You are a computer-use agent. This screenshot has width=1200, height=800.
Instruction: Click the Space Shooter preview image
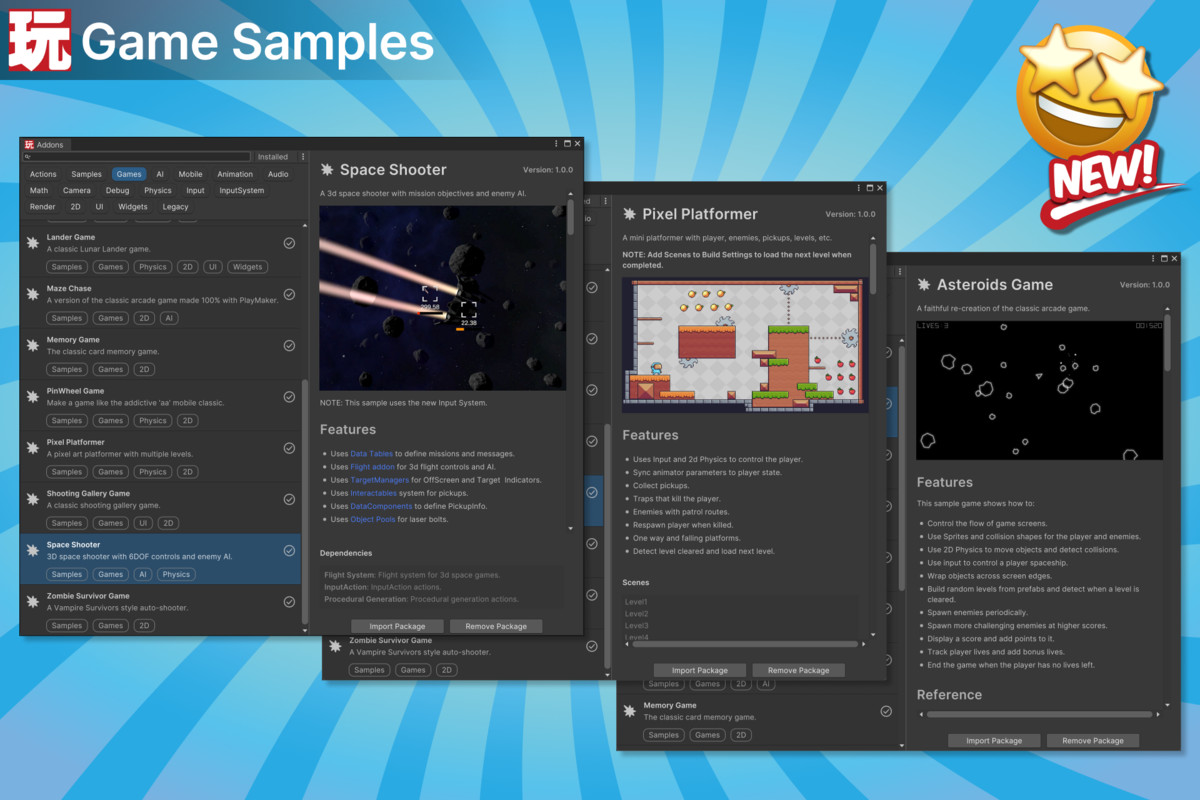(443, 298)
